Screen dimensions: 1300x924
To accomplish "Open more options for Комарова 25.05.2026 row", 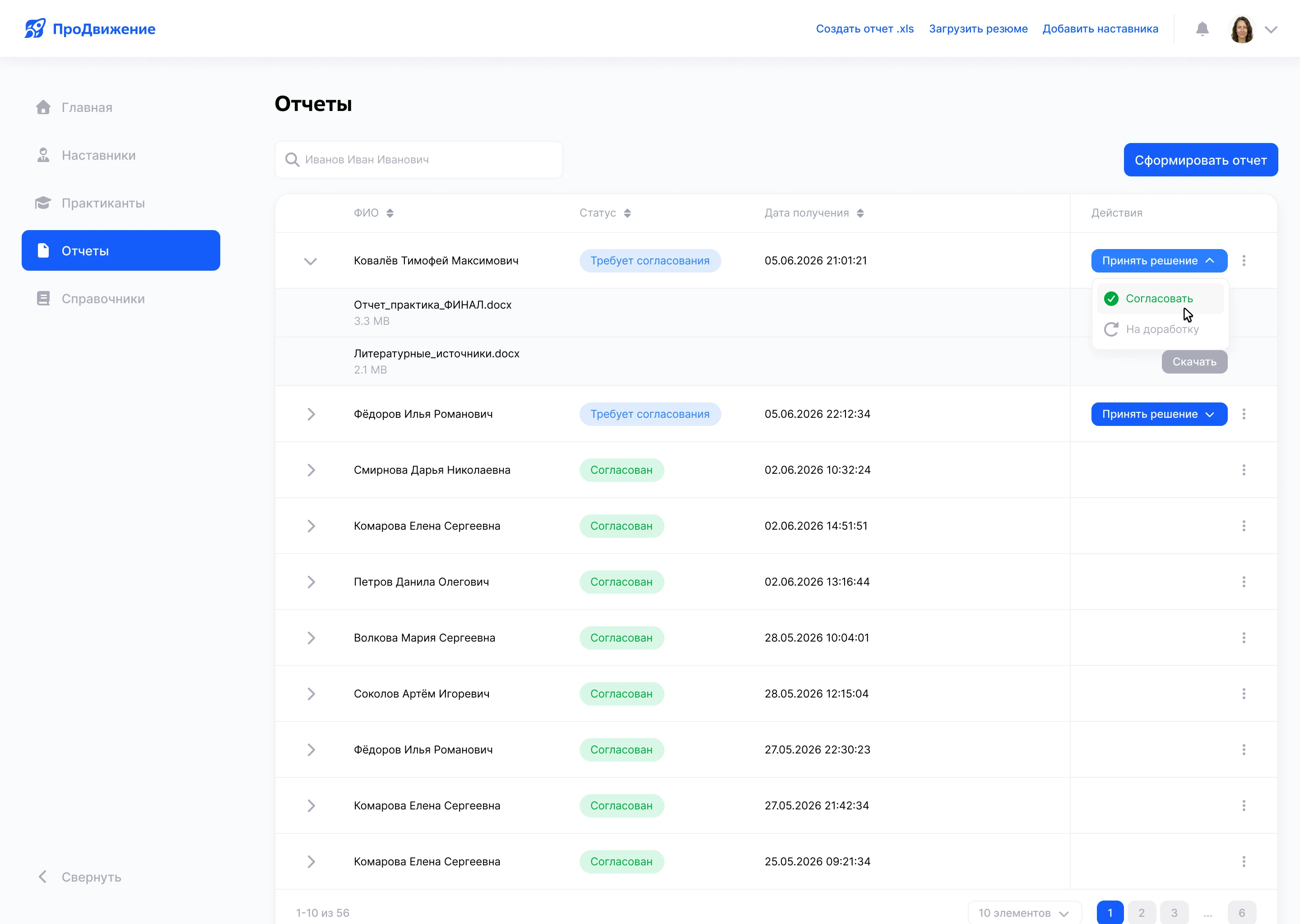I will click(1244, 861).
